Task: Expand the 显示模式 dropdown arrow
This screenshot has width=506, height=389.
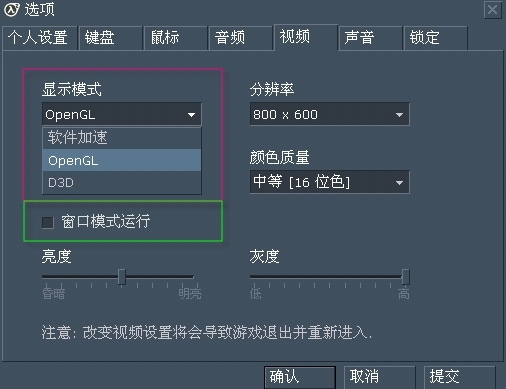Action: (x=191, y=115)
